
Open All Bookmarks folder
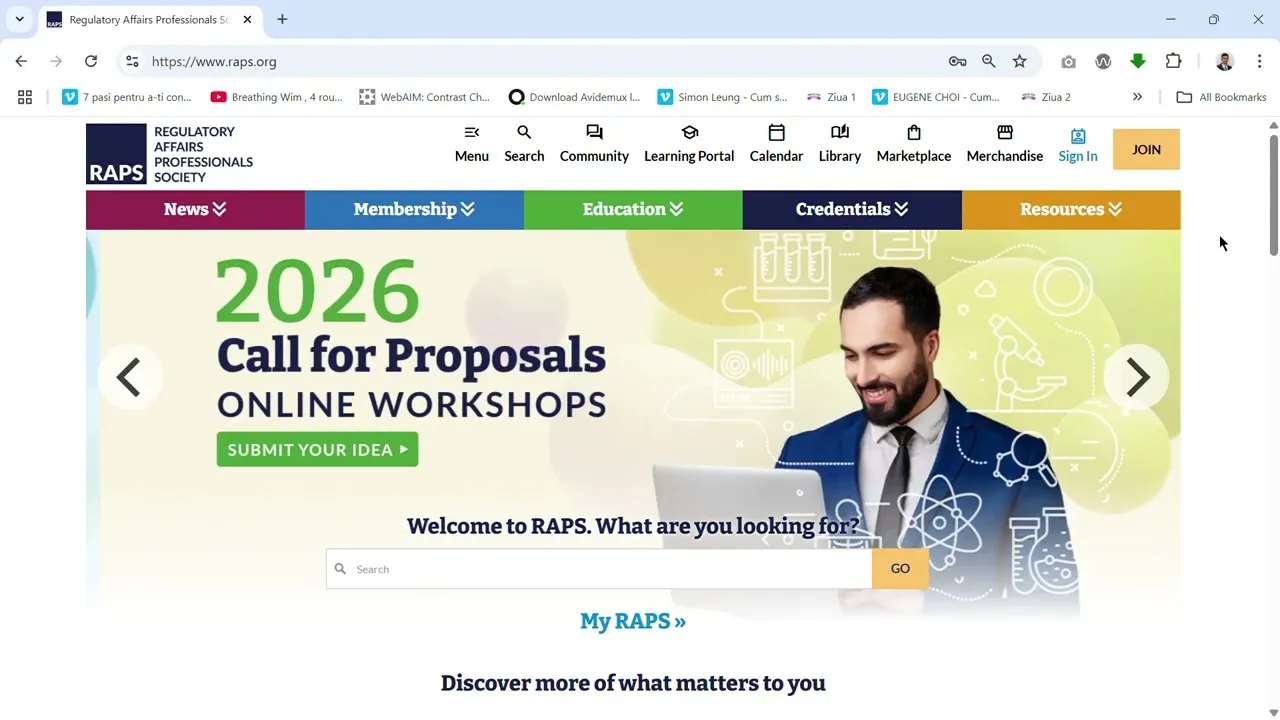1221,97
